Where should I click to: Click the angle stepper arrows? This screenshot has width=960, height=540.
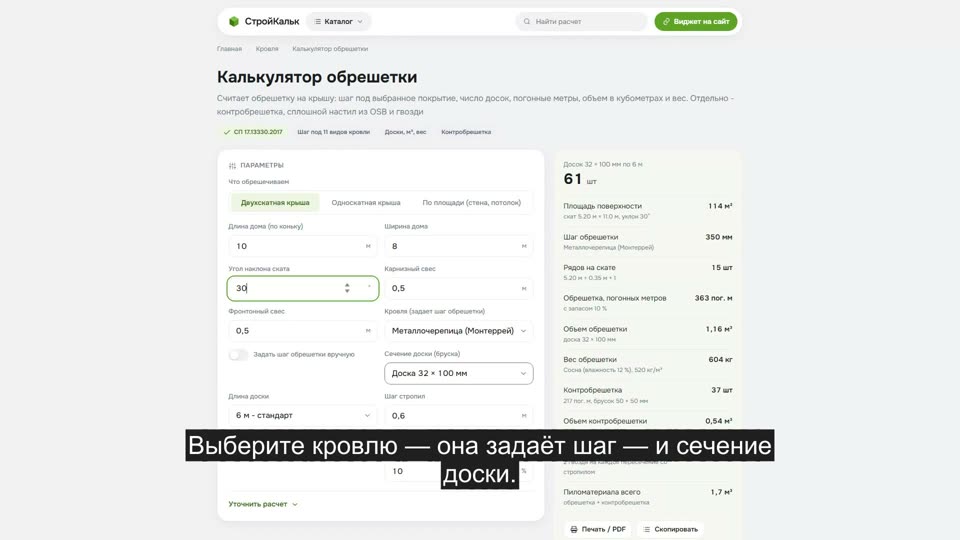pyautogui.click(x=347, y=288)
